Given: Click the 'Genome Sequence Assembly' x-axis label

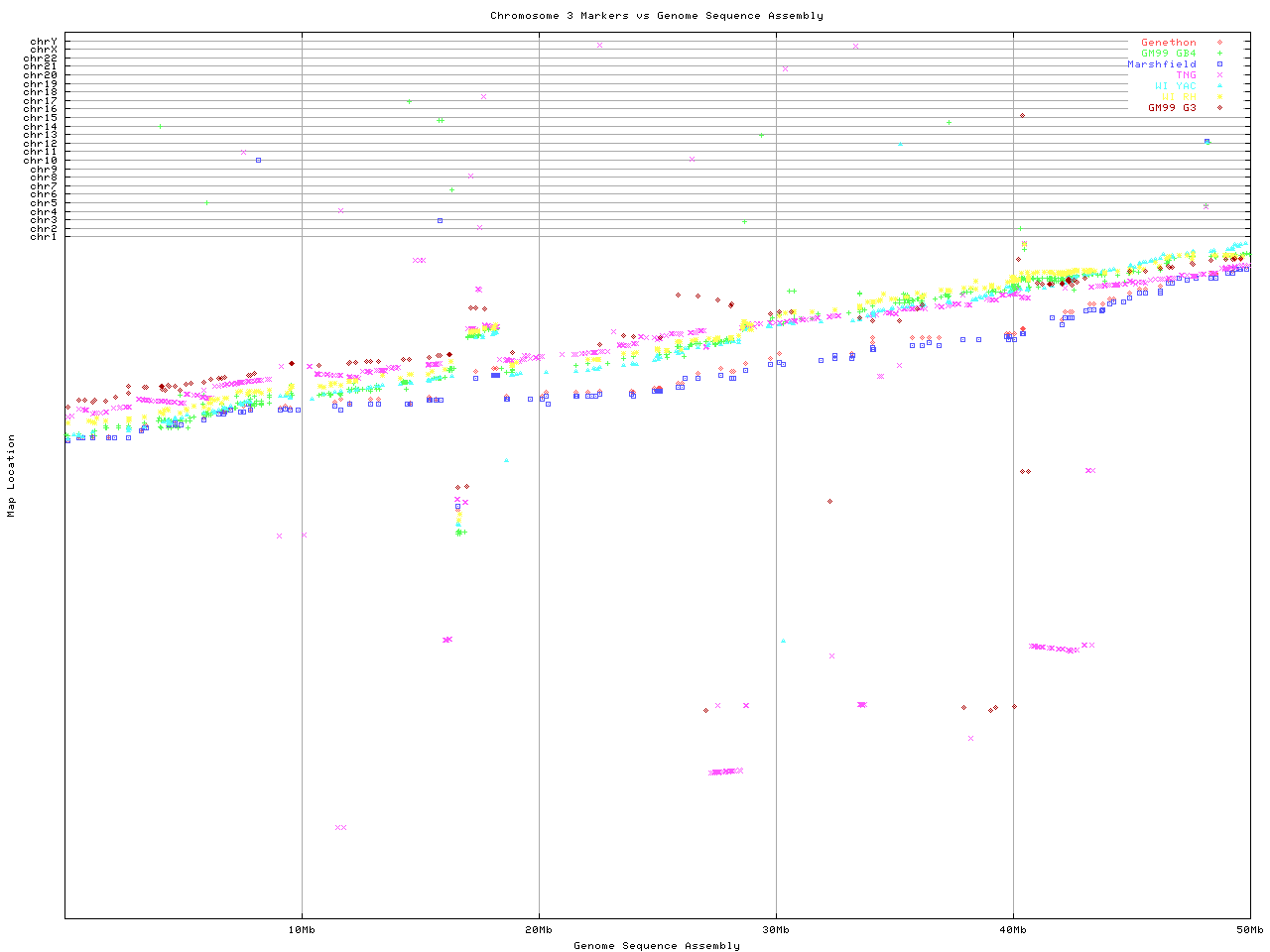Looking at the screenshot, I should [656, 946].
